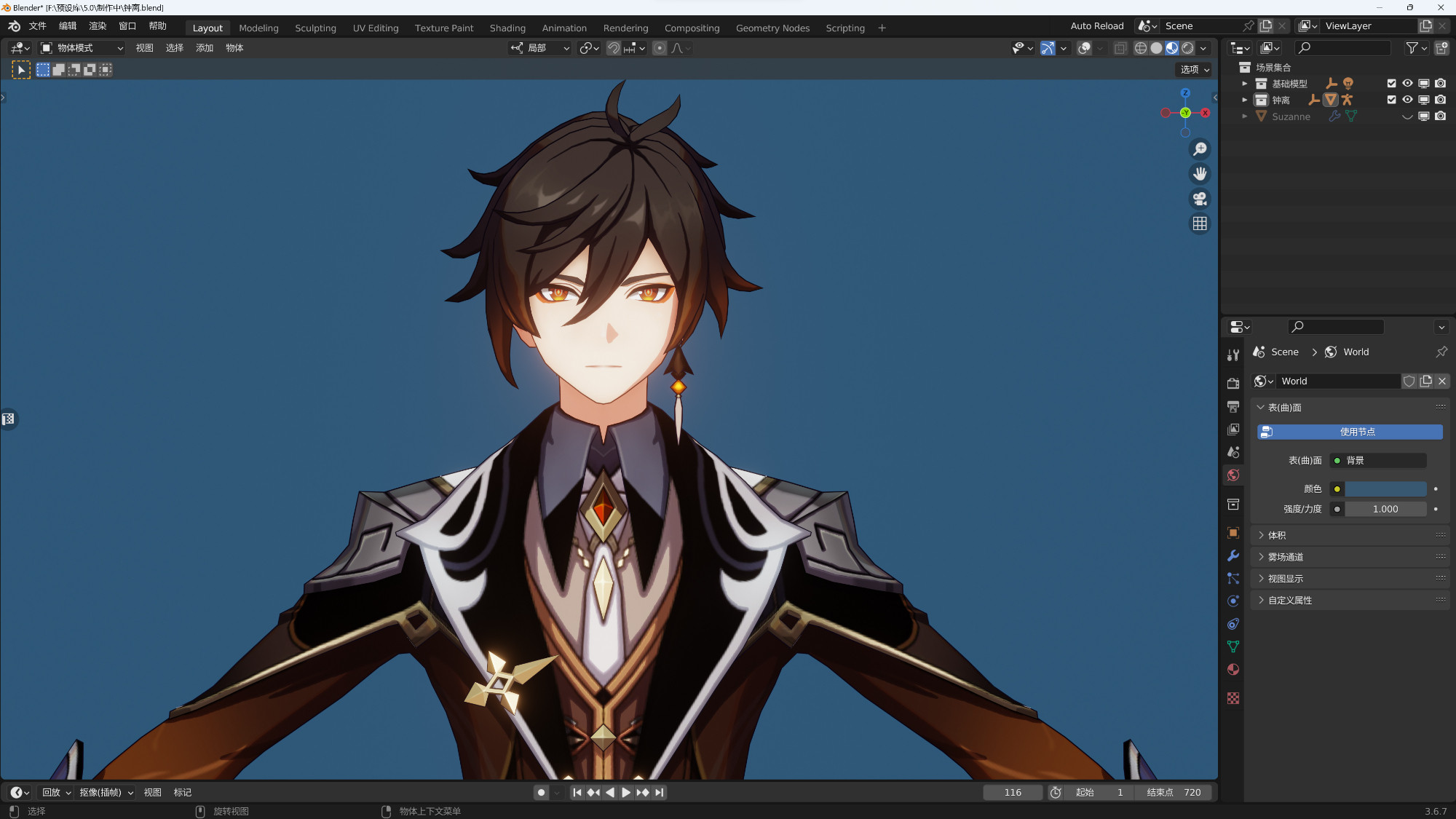Toggle render visibility of Suzanne
Viewport: 1456px width, 819px height.
click(x=1440, y=116)
